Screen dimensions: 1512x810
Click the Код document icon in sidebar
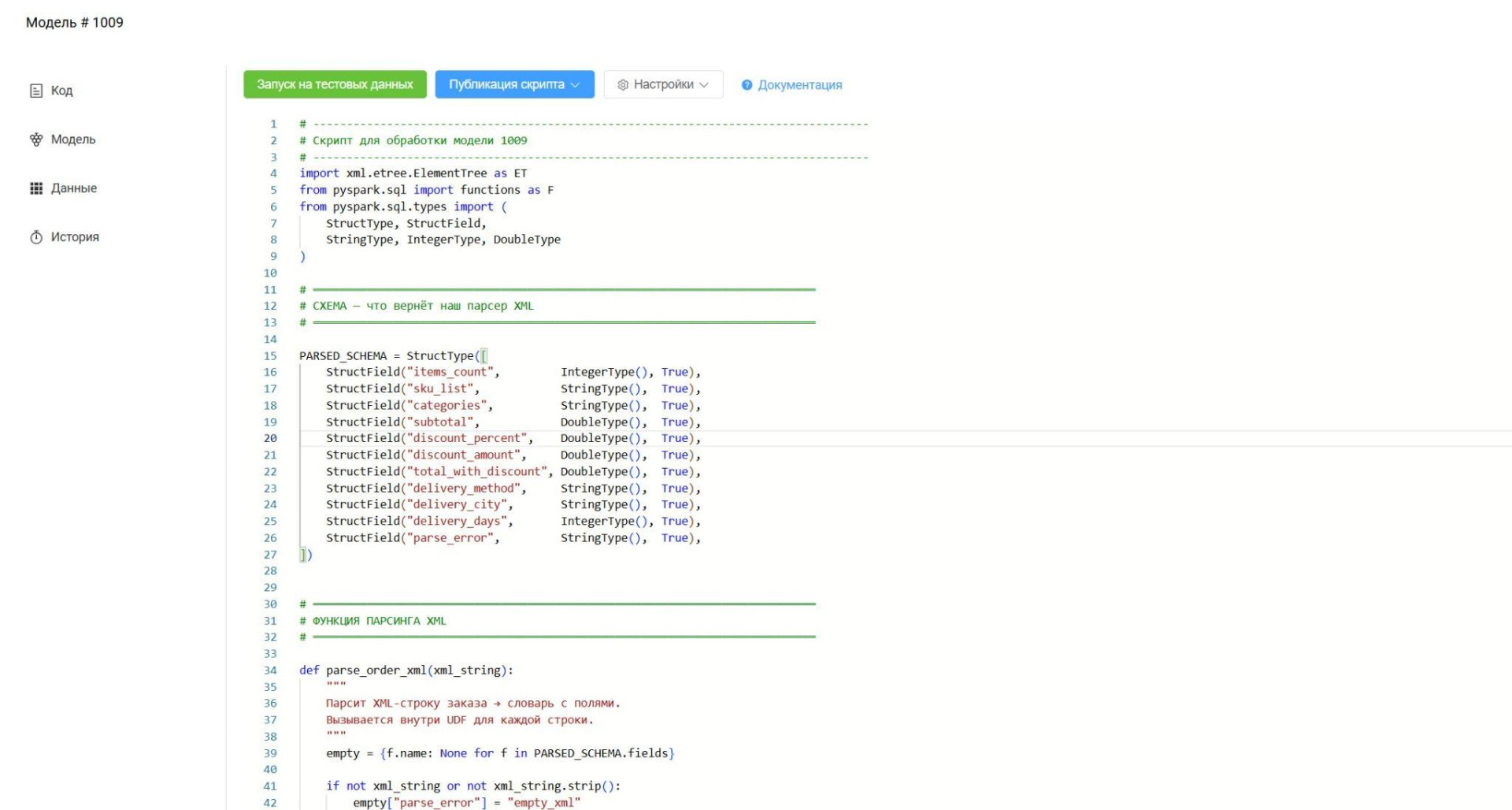point(36,91)
